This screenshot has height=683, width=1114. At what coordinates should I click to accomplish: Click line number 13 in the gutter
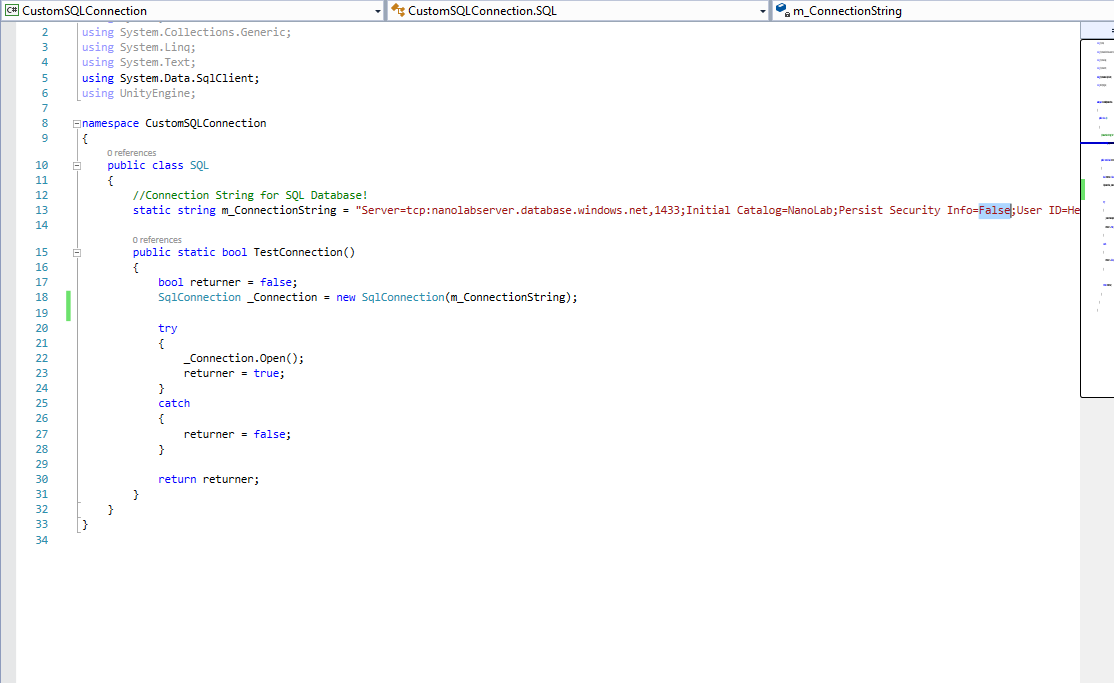click(41, 210)
